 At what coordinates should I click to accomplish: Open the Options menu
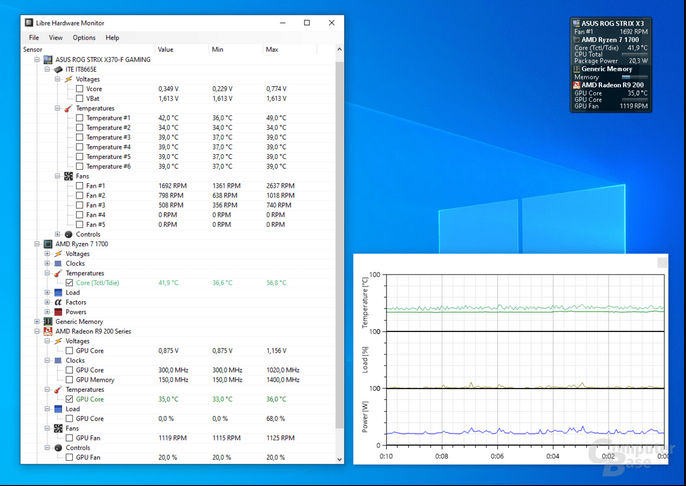(84, 38)
